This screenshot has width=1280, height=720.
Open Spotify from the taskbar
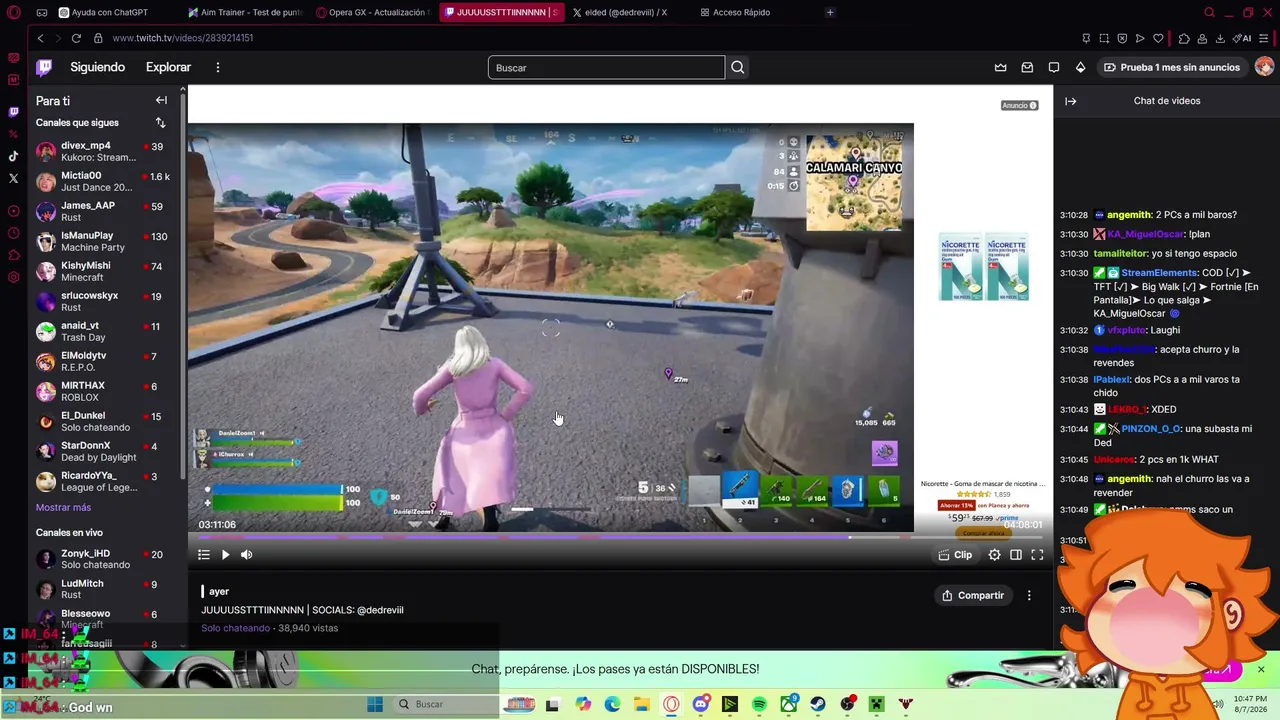(759, 704)
